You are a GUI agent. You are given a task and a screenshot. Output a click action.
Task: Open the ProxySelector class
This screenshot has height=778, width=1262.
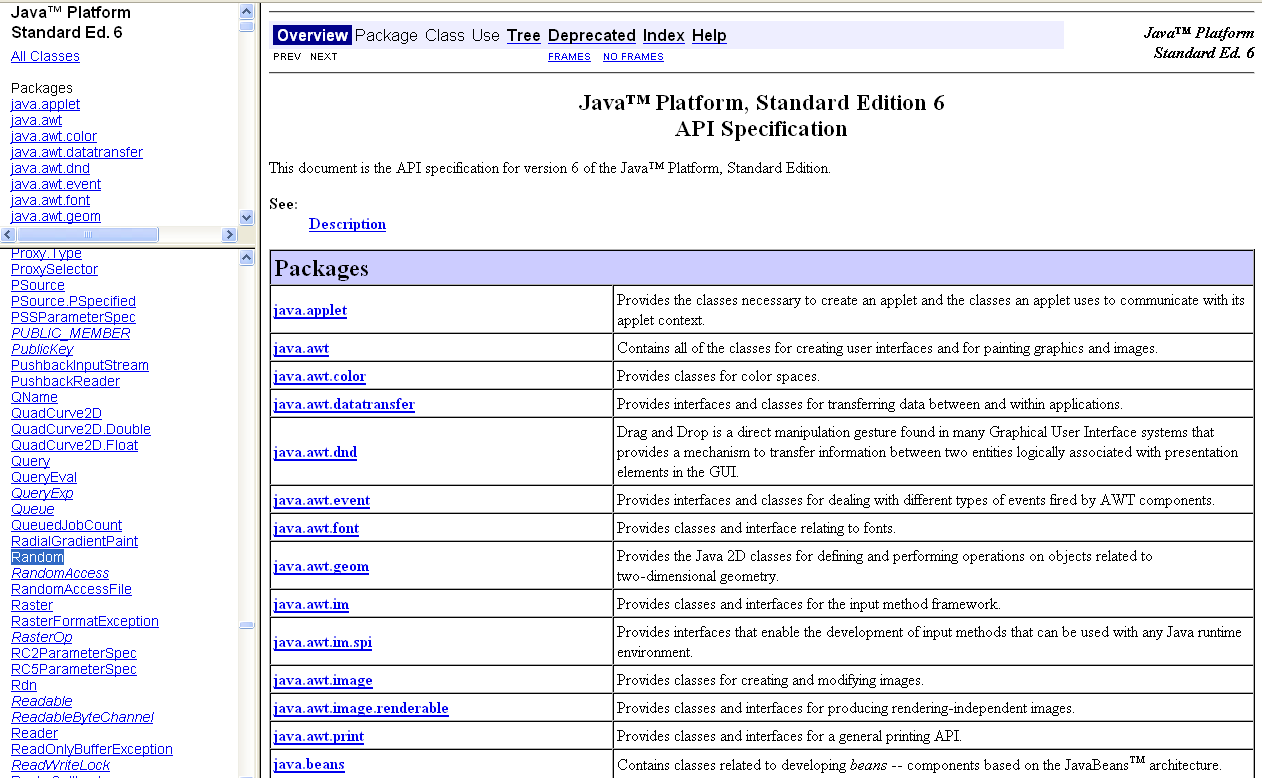coord(55,269)
